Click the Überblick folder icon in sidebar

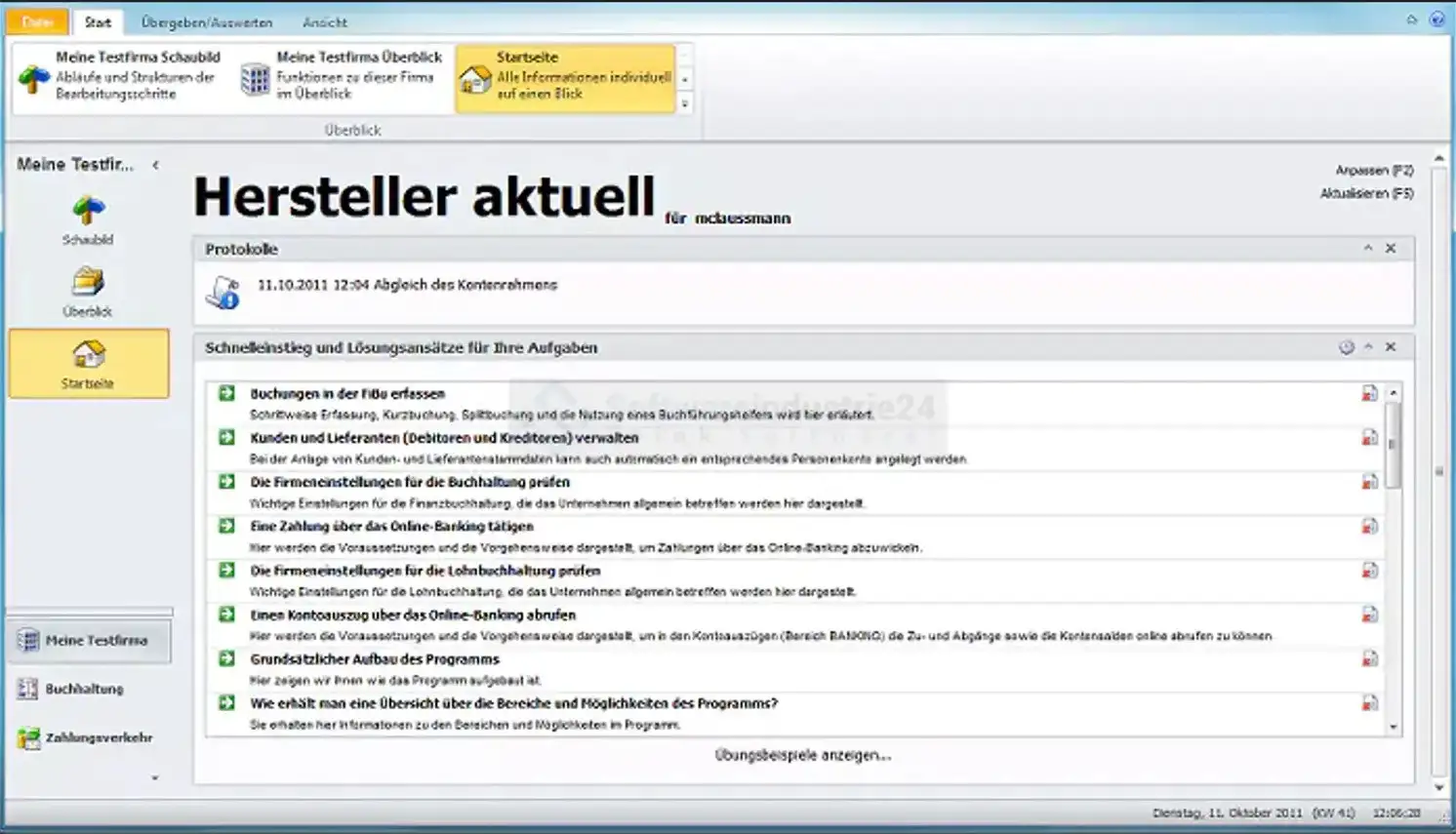pos(88,284)
